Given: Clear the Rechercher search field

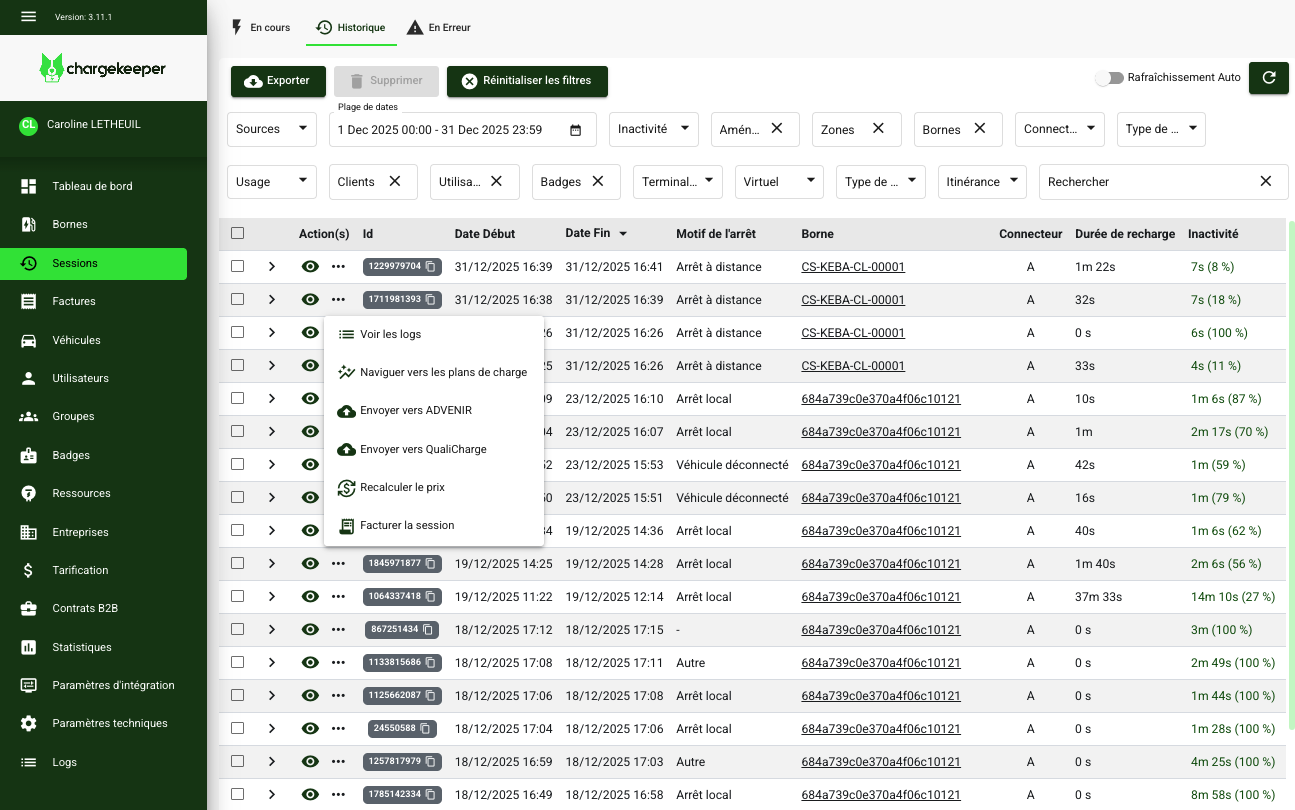Looking at the screenshot, I should [1265, 182].
